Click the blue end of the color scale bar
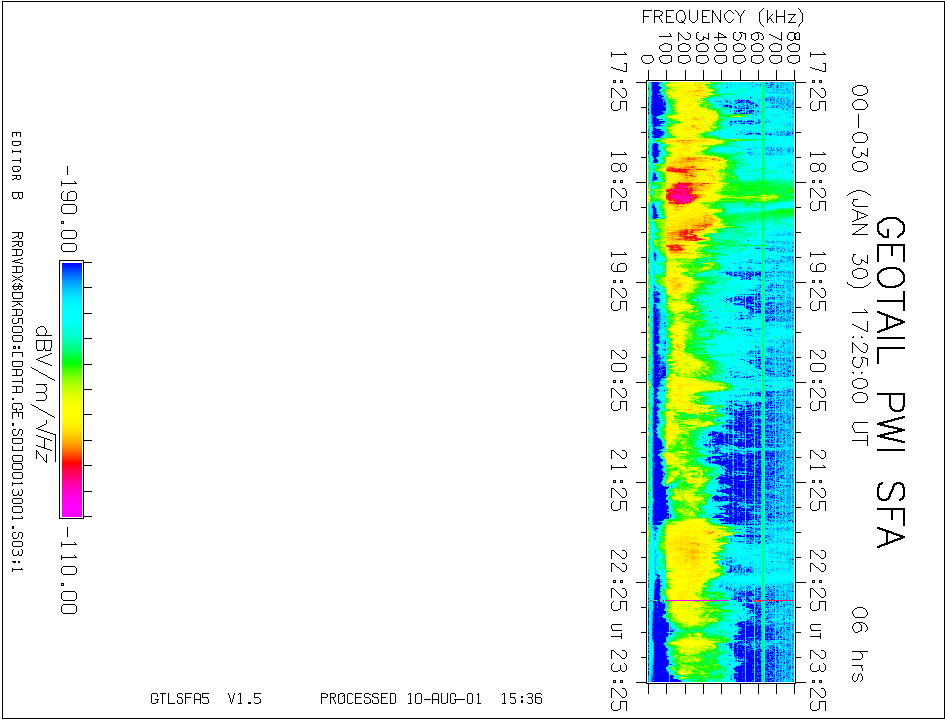Image resolution: width=945 pixels, height=720 pixels. [x=71, y=275]
